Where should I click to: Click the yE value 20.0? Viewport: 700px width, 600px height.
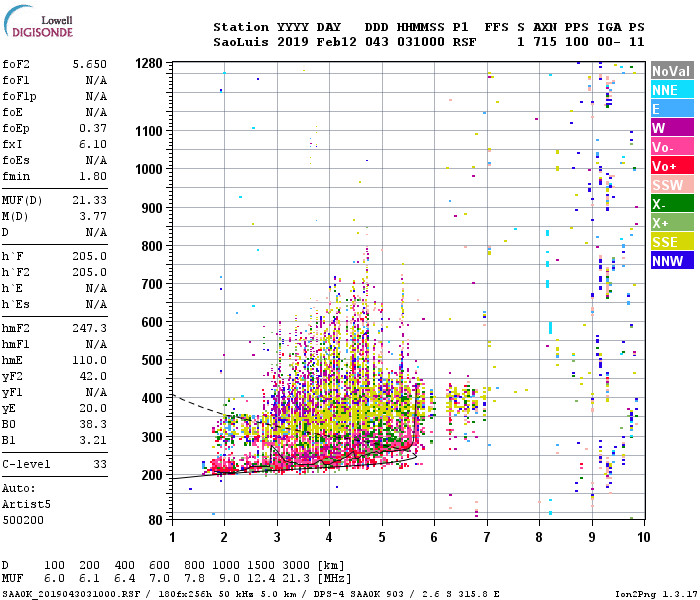[93, 408]
